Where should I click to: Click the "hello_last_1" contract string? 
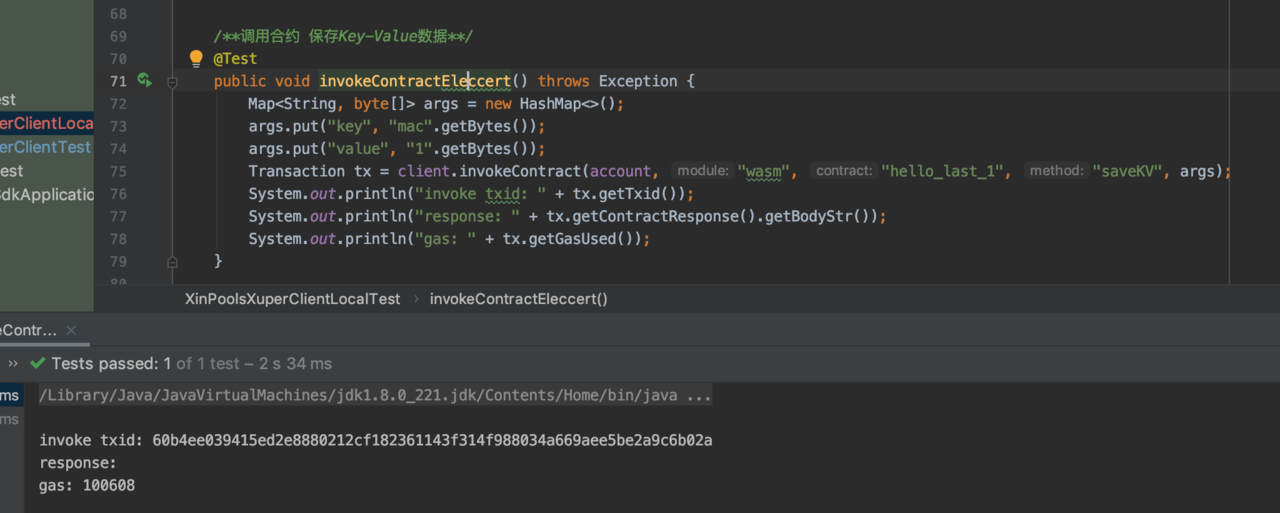pos(941,171)
